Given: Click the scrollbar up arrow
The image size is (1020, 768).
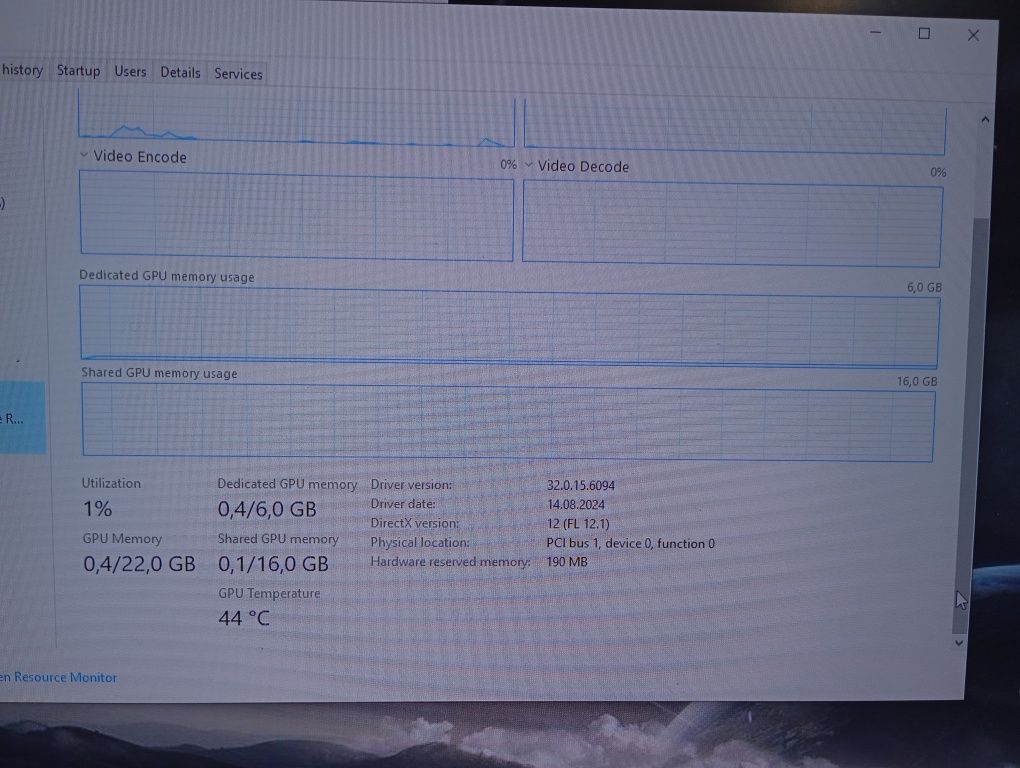Looking at the screenshot, I should 985,120.
